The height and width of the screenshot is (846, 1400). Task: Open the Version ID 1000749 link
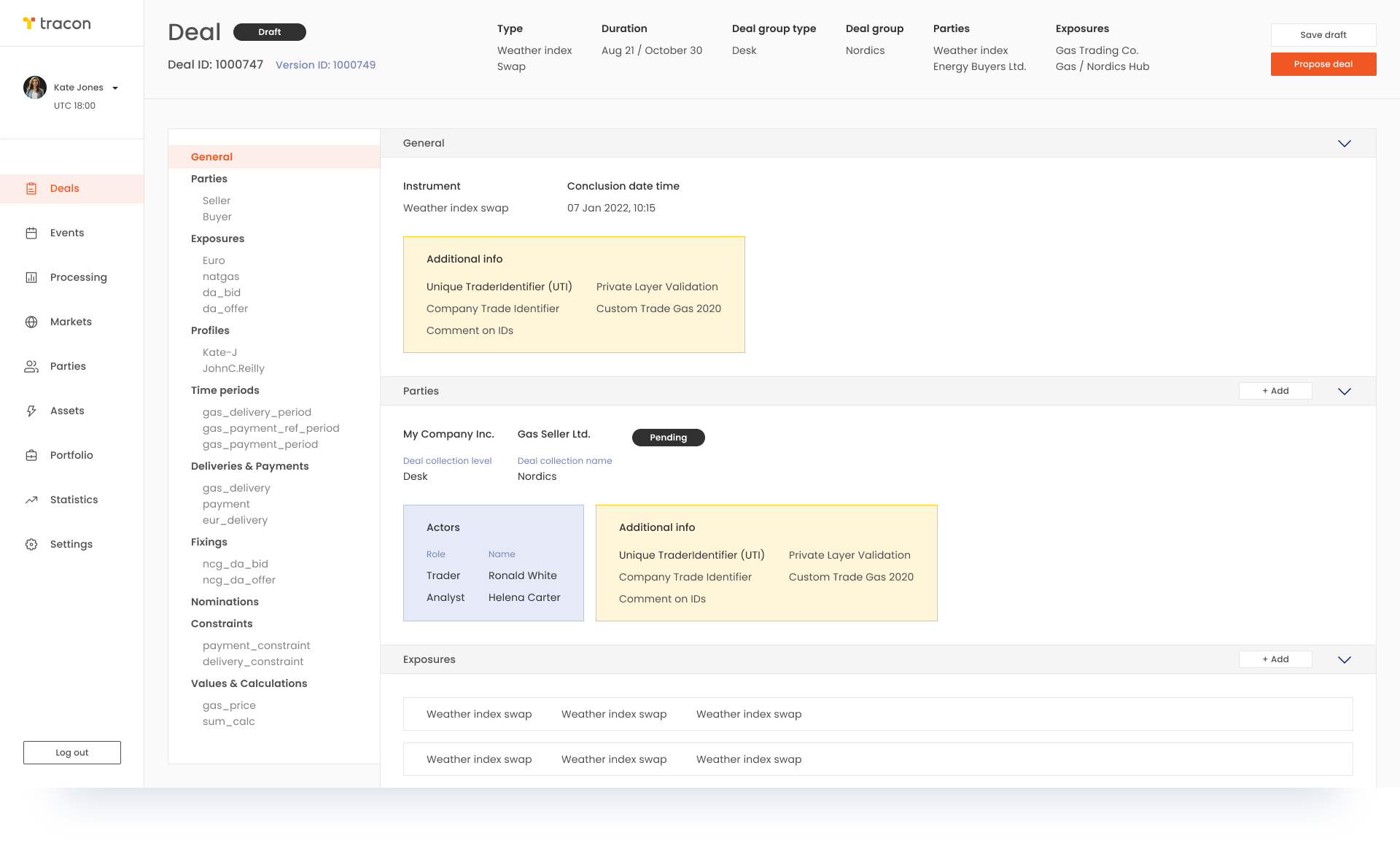point(325,65)
